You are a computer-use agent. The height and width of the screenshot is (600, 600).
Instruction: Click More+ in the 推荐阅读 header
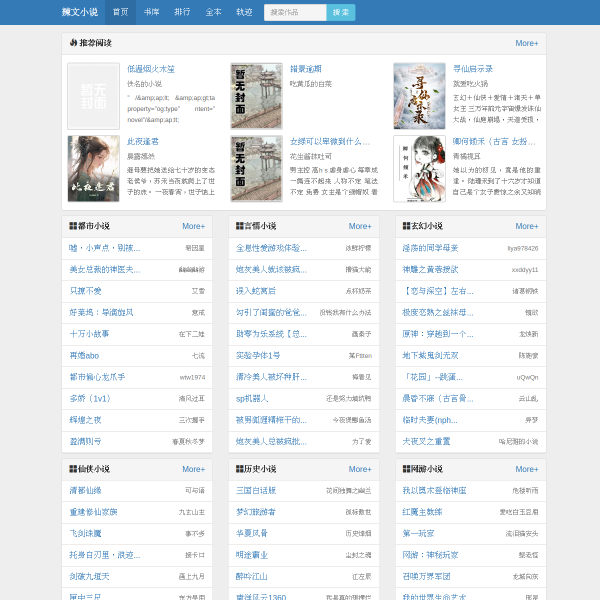click(527, 43)
